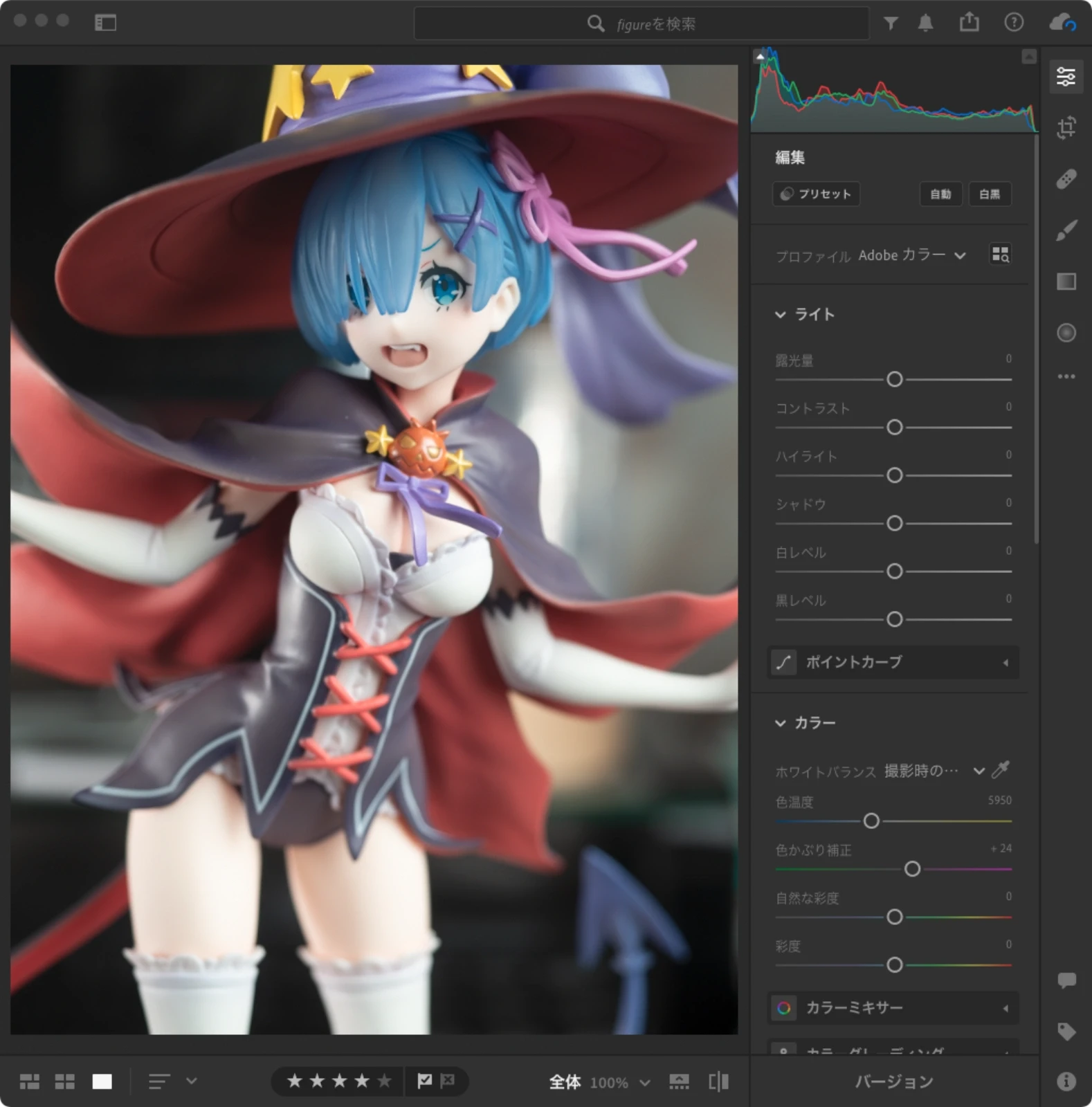This screenshot has height=1107, width=1092.
Task: Fit photo with 全体 button
Action: [565, 1081]
